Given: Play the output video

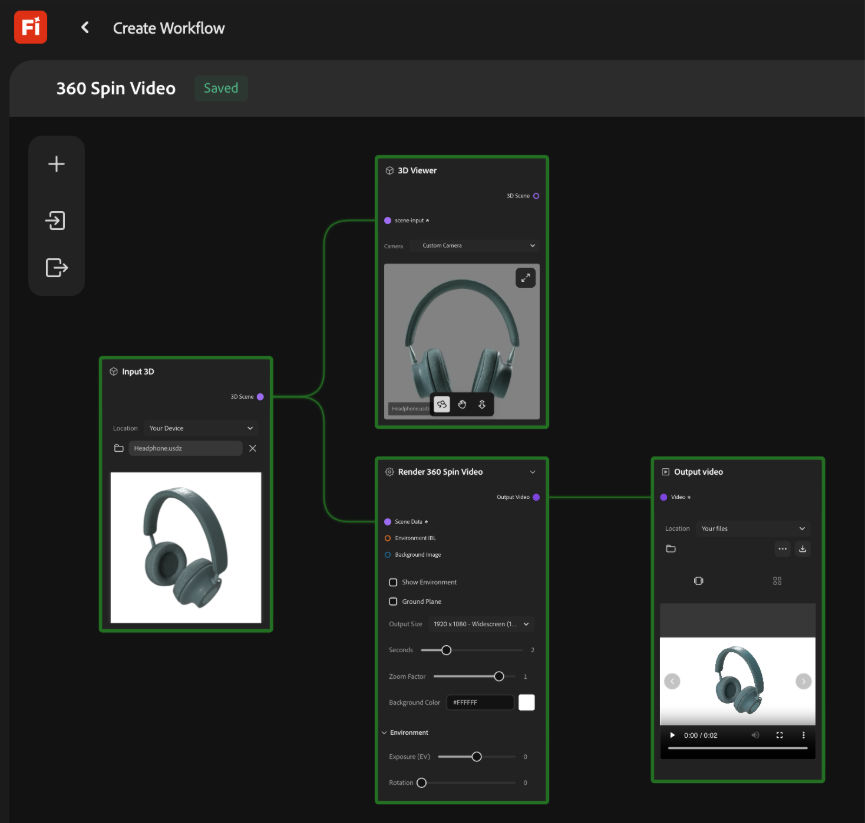Looking at the screenshot, I should tap(672, 735).
